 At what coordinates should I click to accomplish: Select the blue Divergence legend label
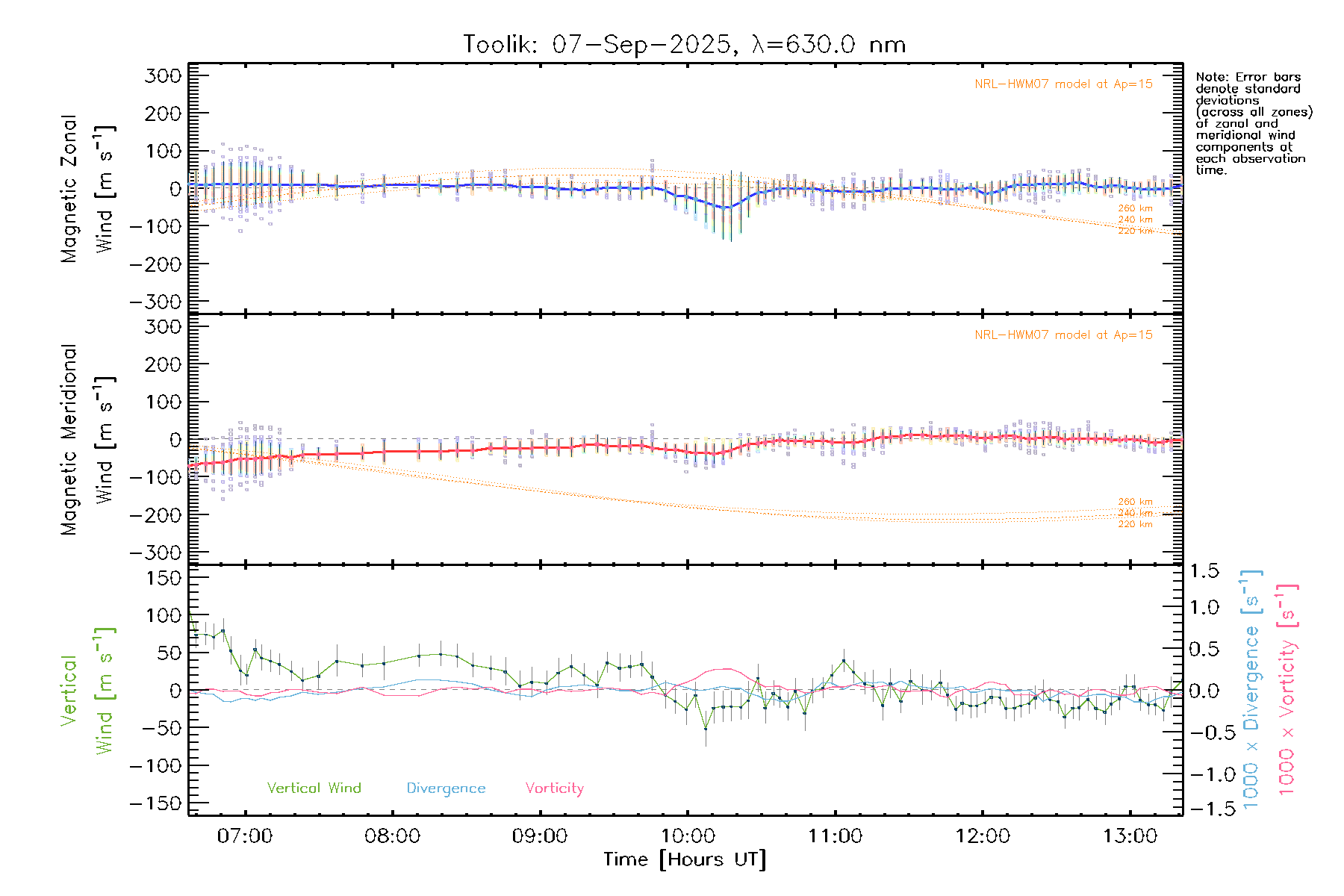(x=446, y=788)
